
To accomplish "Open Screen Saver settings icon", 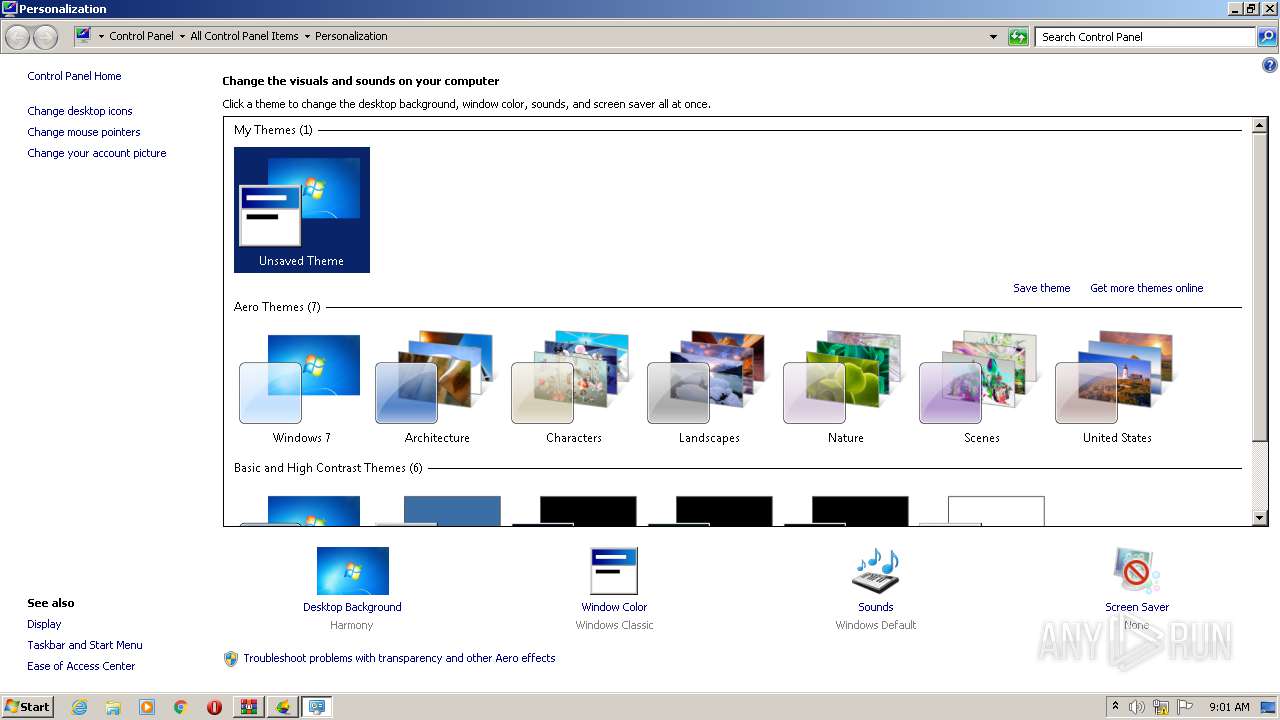I will pyautogui.click(x=1137, y=571).
